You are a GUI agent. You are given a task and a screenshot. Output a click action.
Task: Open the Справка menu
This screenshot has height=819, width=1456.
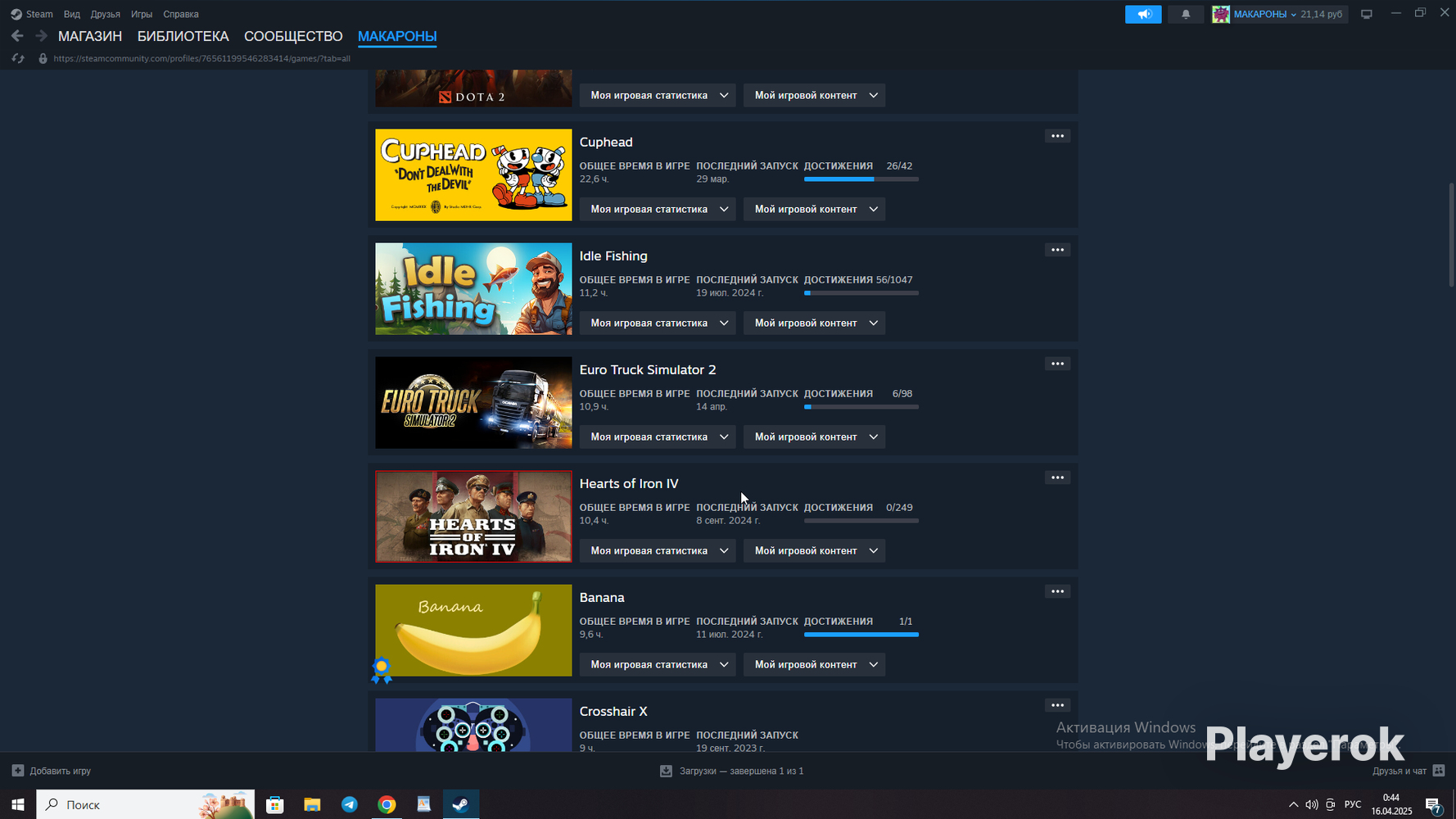181,14
